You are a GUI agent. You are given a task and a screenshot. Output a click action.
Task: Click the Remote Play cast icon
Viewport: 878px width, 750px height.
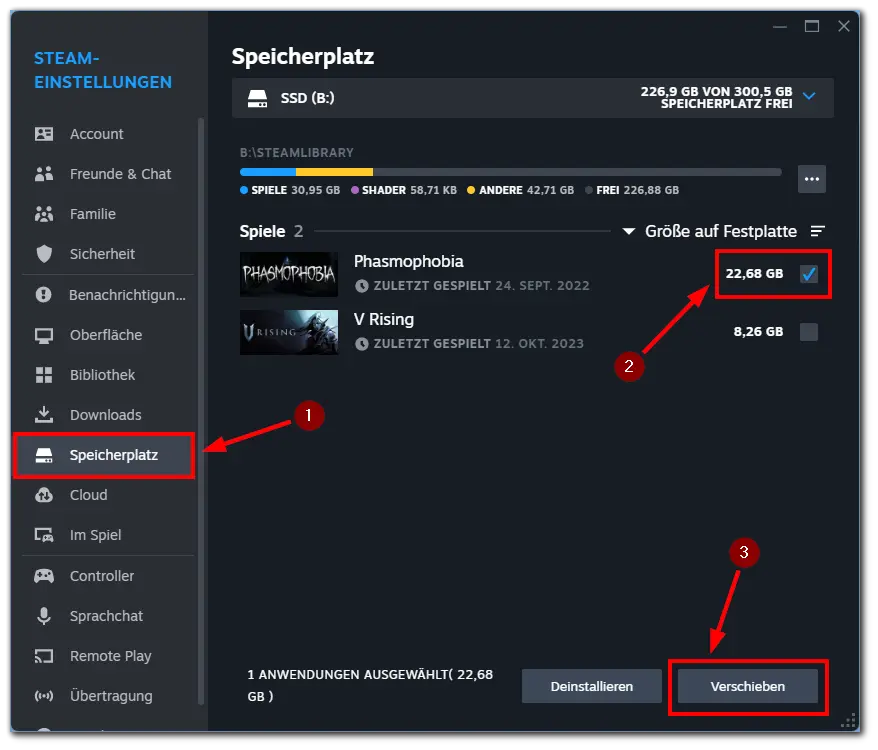coord(44,656)
